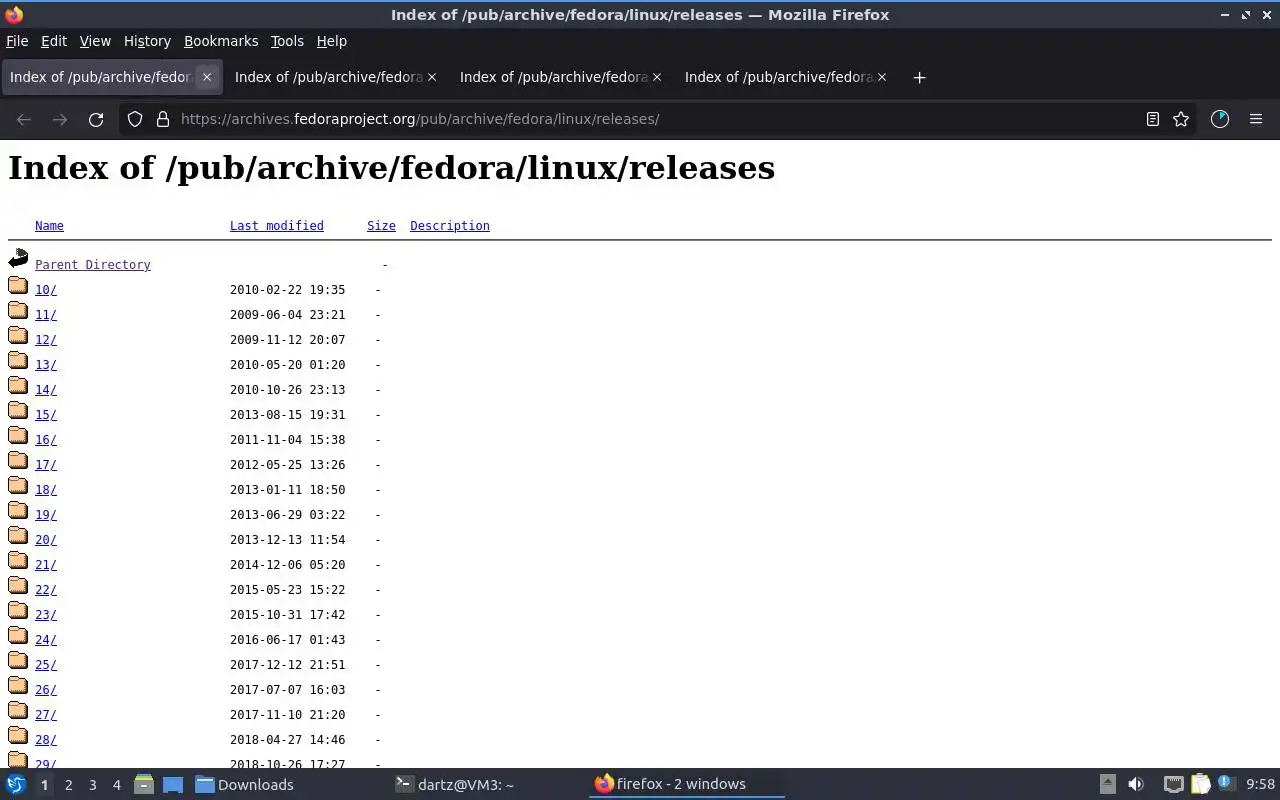This screenshot has width=1280, height=800.
Task: Click the folder icon next to 25/
Action: tap(18, 661)
